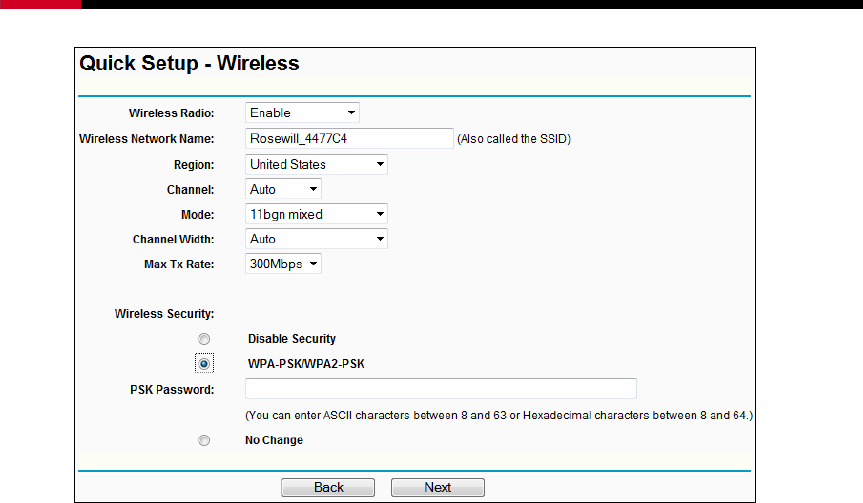Viewport: 863px width, 503px height.
Task: Click the 'Wireless Radio:' label
Action: 172,113
